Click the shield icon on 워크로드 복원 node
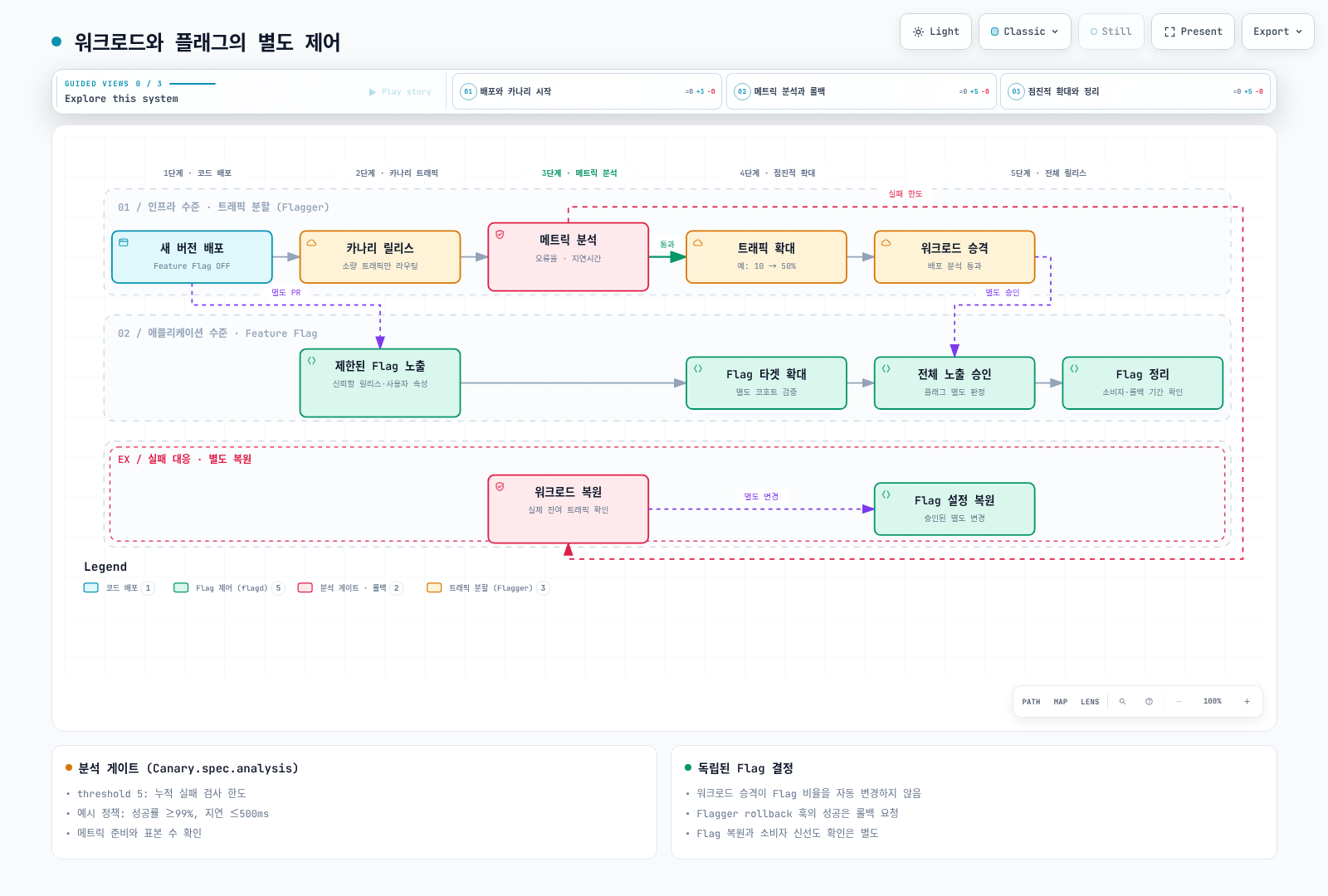The image size is (1328, 896). click(500, 487)
